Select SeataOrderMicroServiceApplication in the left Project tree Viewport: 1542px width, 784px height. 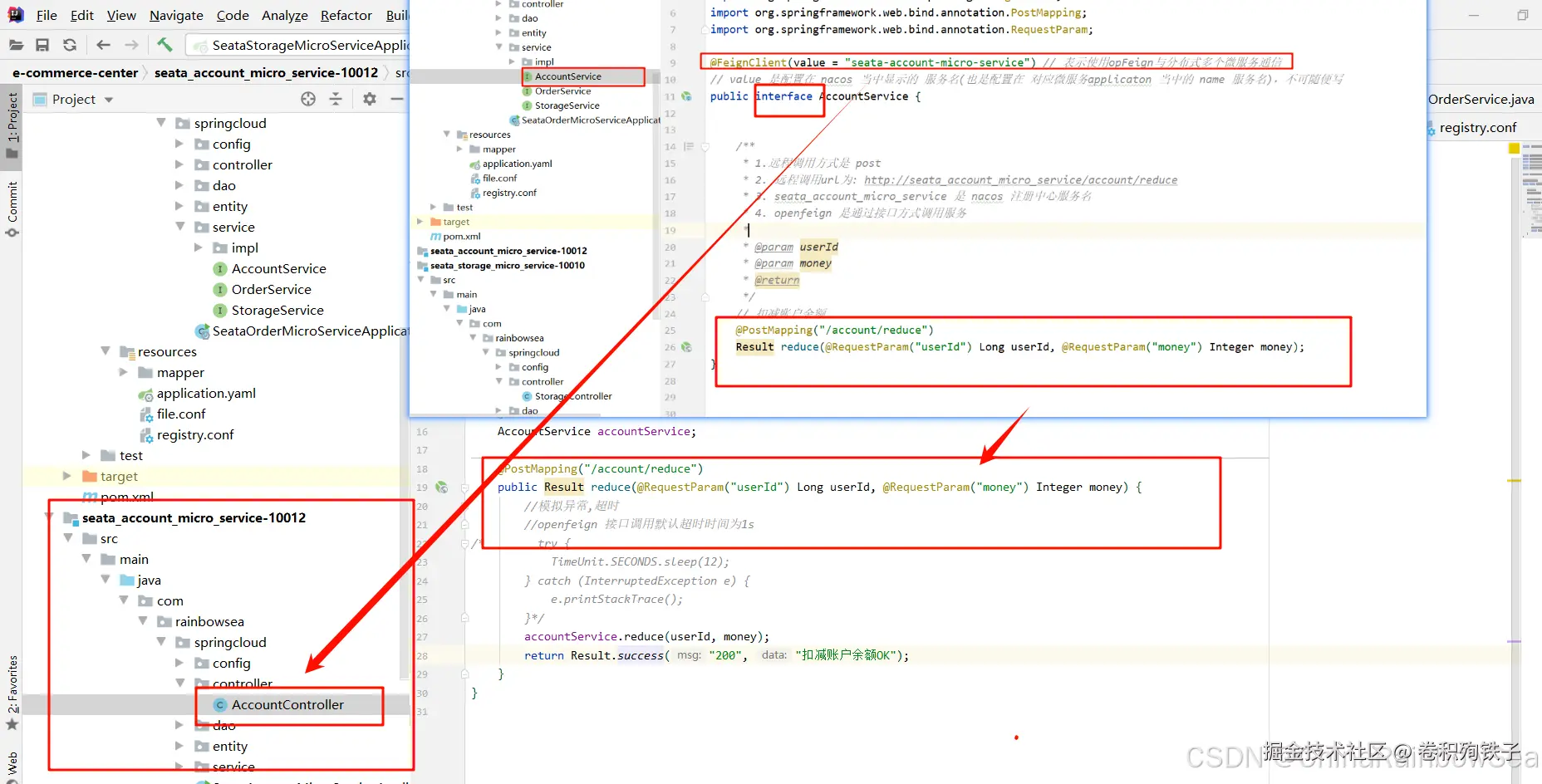click(x=311, y=331)
